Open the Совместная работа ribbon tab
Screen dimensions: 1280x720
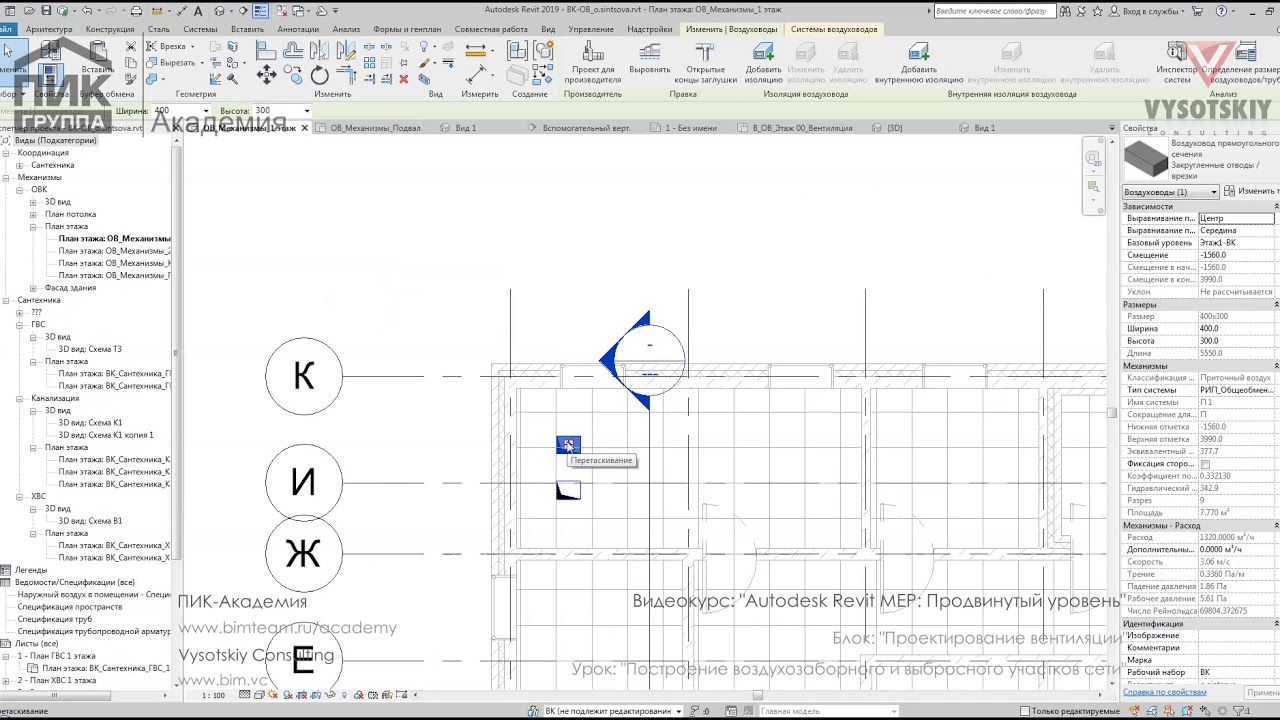(490, 29)
